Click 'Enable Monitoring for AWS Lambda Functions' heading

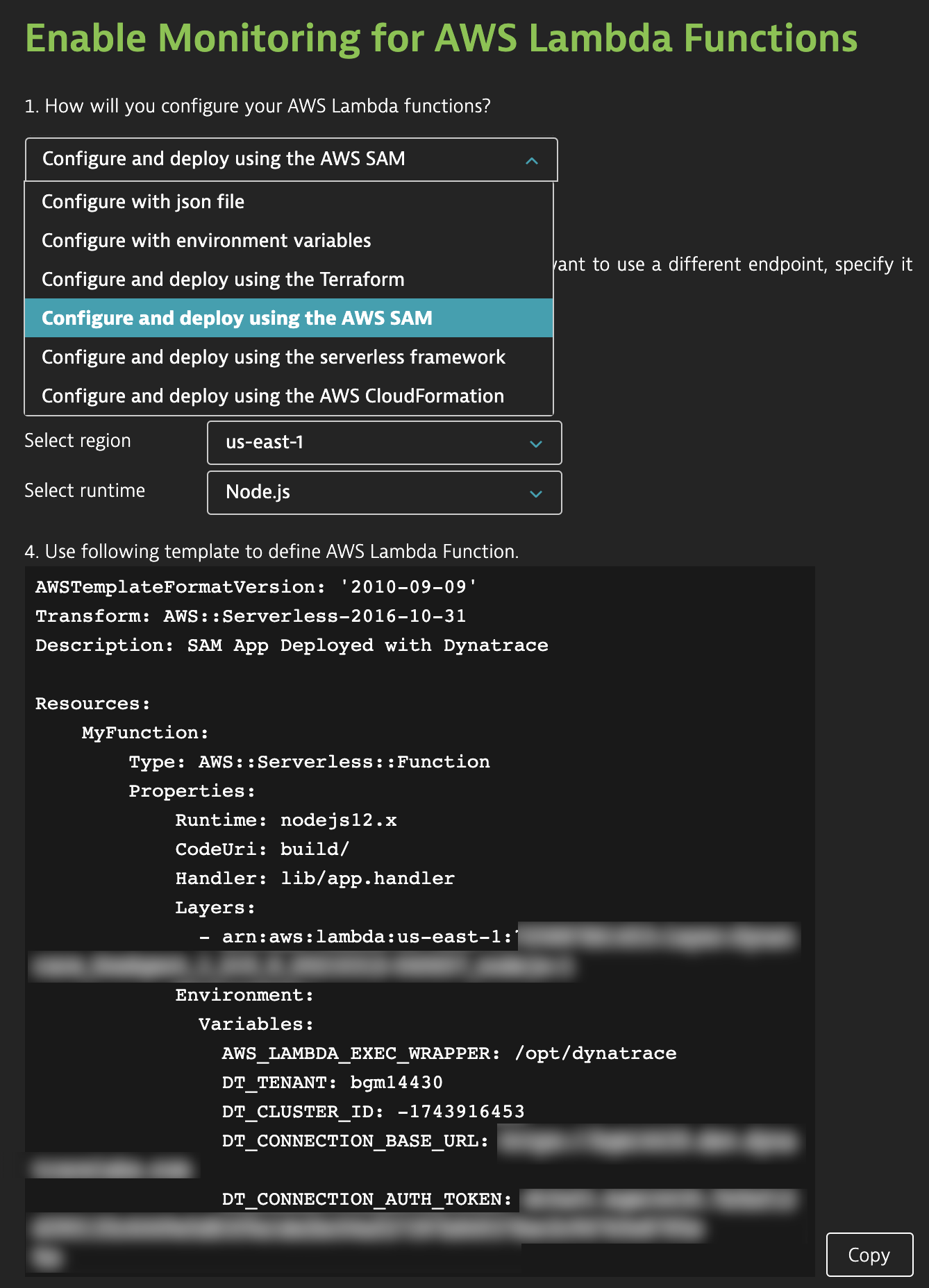(x=442, y=38)
